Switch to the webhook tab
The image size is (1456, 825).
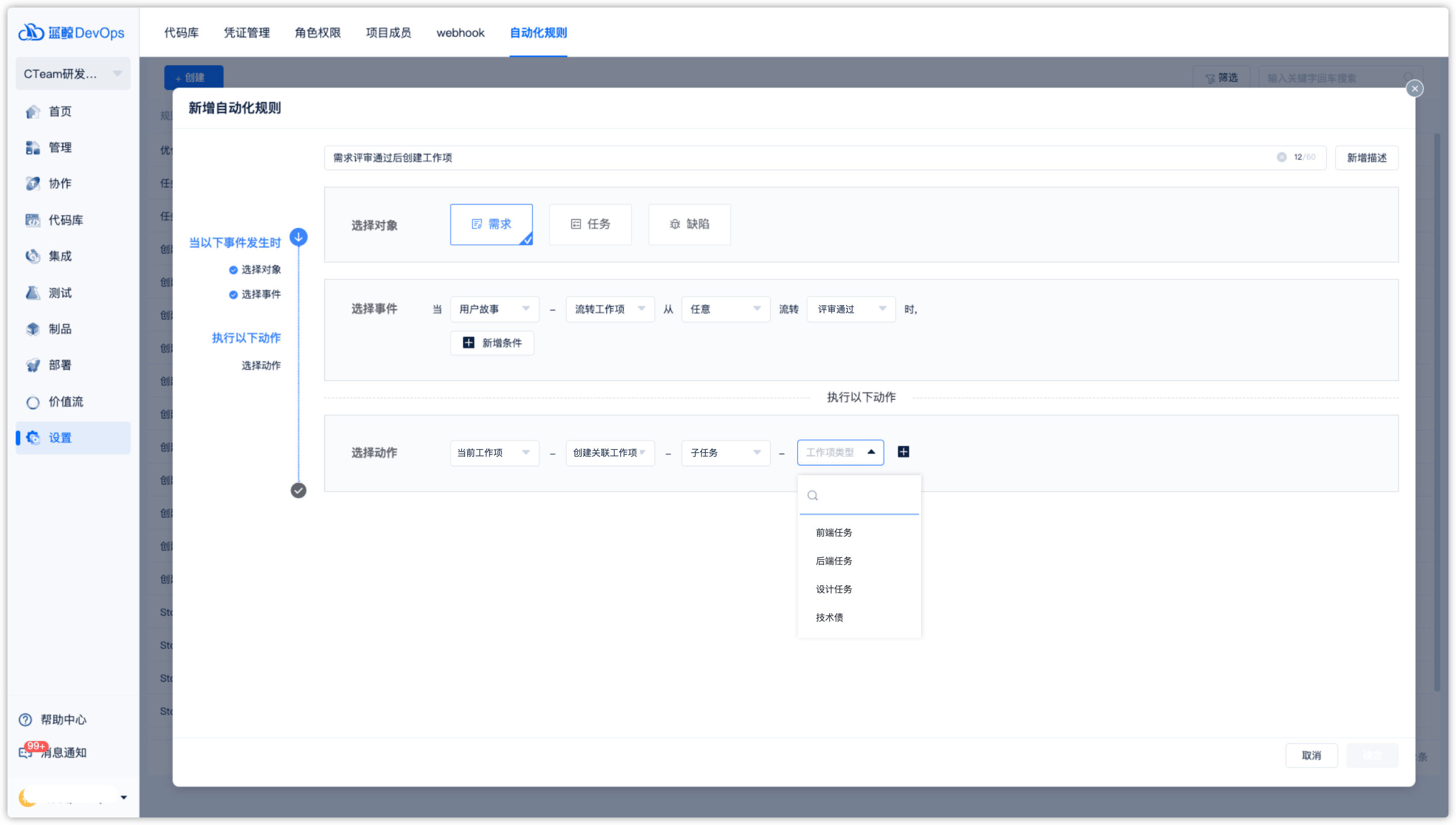click(460, 33)
